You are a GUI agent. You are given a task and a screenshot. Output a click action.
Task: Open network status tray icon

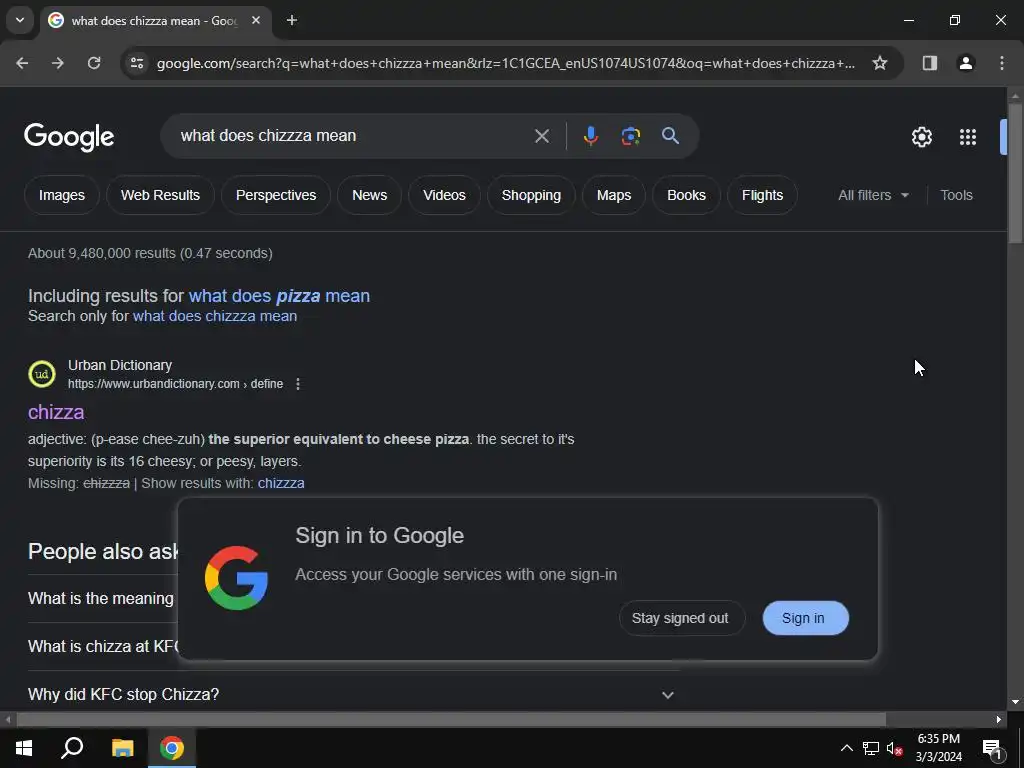tap(871, 748)
